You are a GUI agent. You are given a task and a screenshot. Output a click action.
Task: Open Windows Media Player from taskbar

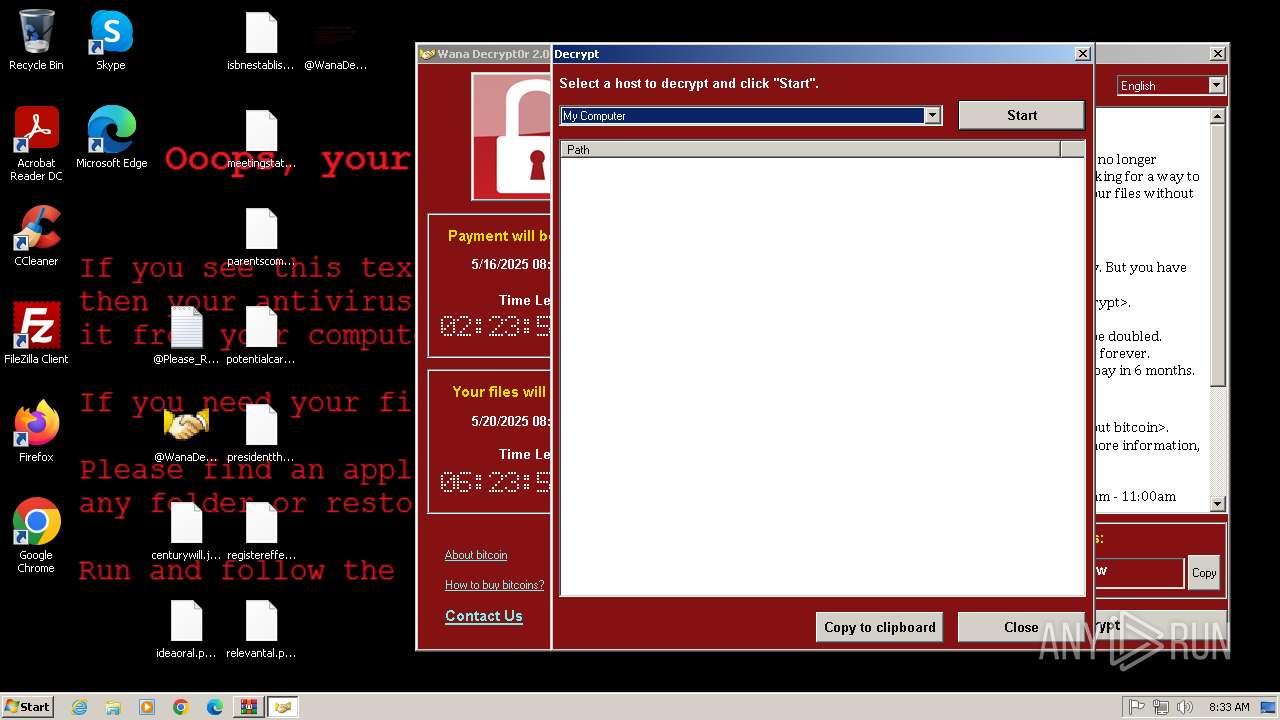point(147,707)
